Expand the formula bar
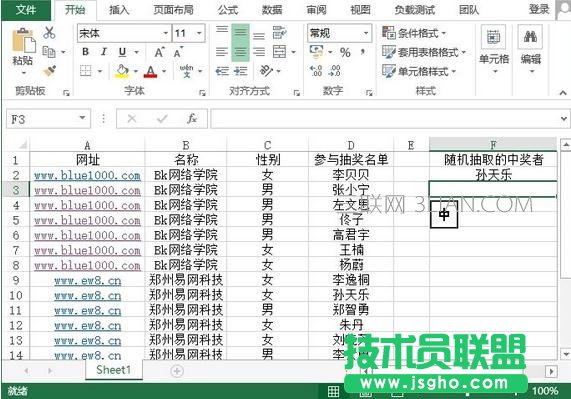 pyautogui.click(x=563, y=118)
